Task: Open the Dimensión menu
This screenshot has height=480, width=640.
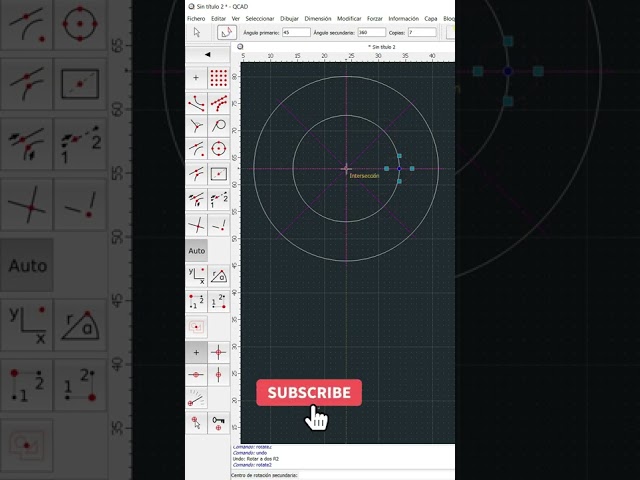Action: tap(318, 19)
